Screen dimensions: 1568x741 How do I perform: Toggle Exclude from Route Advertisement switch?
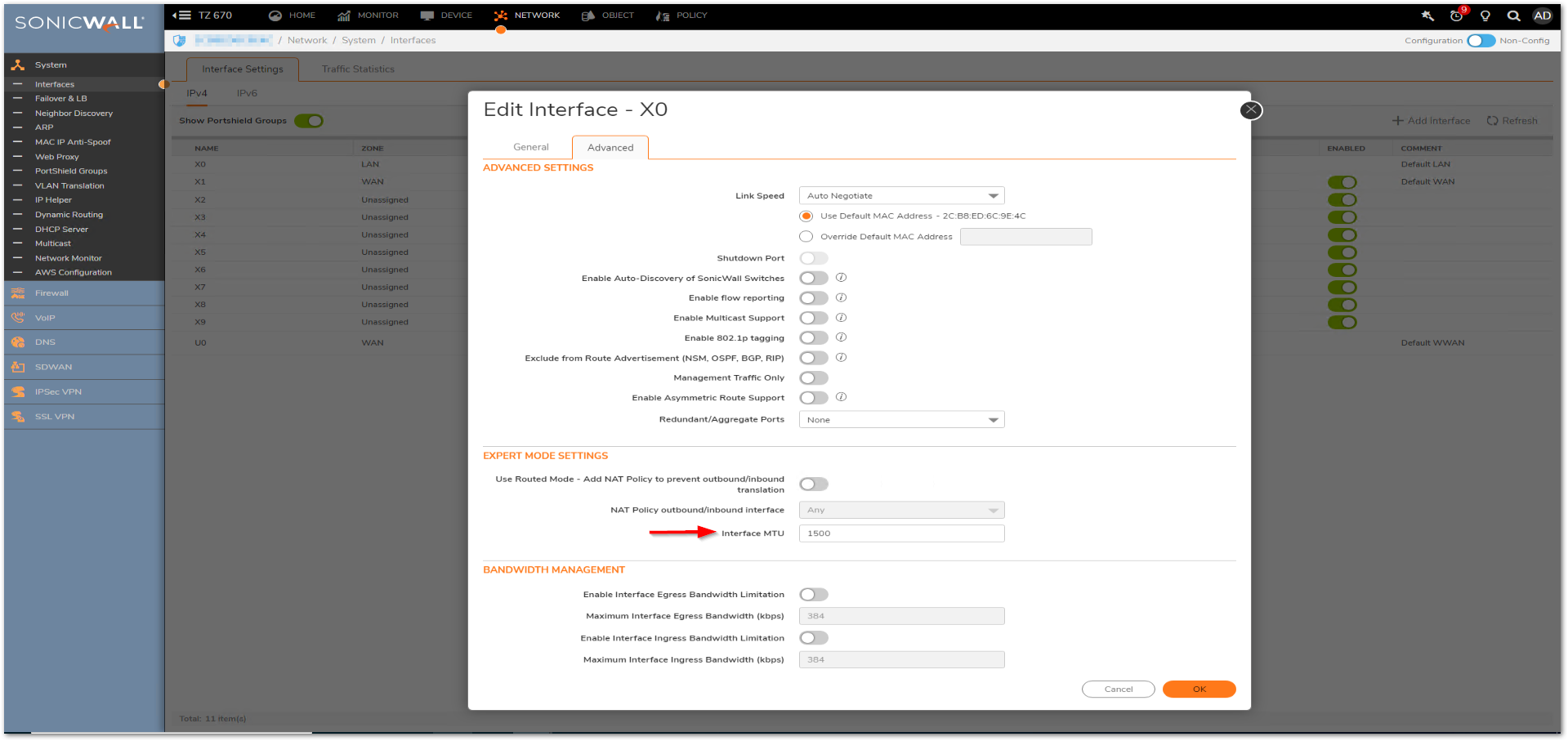(x=814, y=358)
